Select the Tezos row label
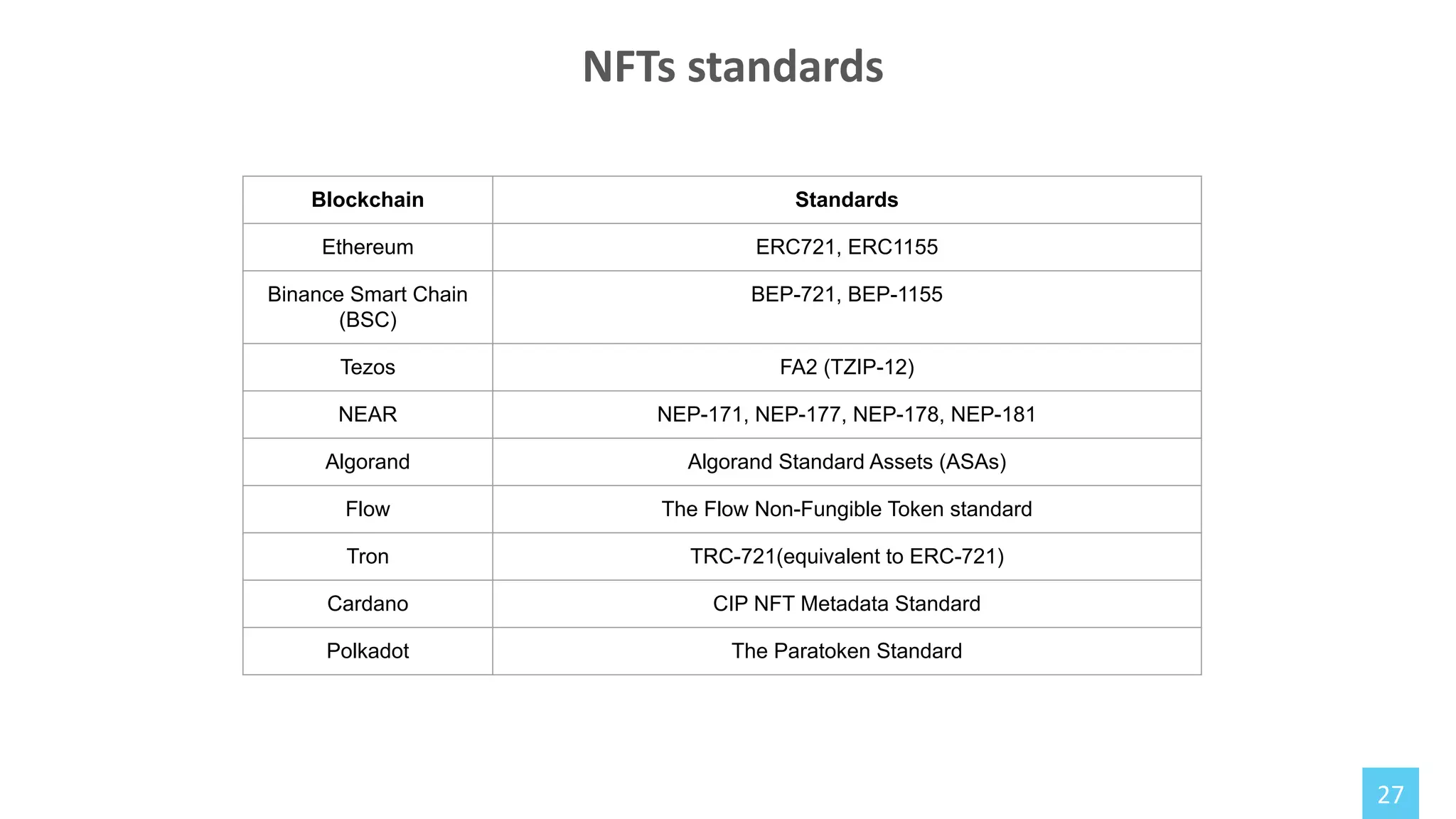 pyautogui.click(x=368, y=367)
